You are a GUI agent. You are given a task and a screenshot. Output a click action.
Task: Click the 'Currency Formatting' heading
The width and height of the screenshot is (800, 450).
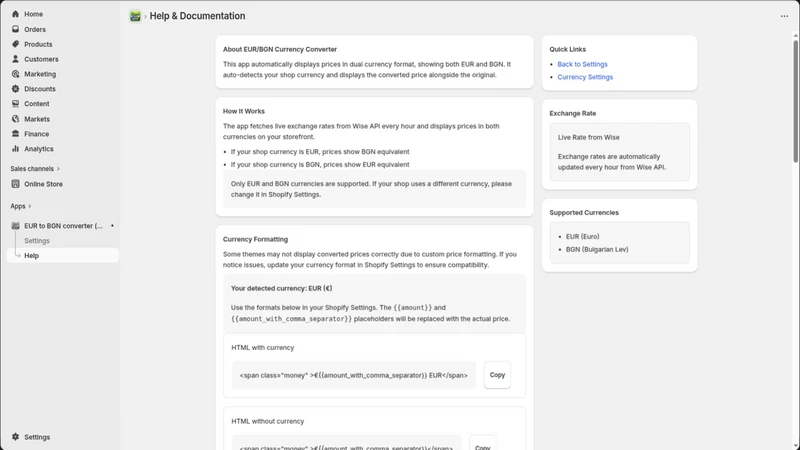point(255,239)
